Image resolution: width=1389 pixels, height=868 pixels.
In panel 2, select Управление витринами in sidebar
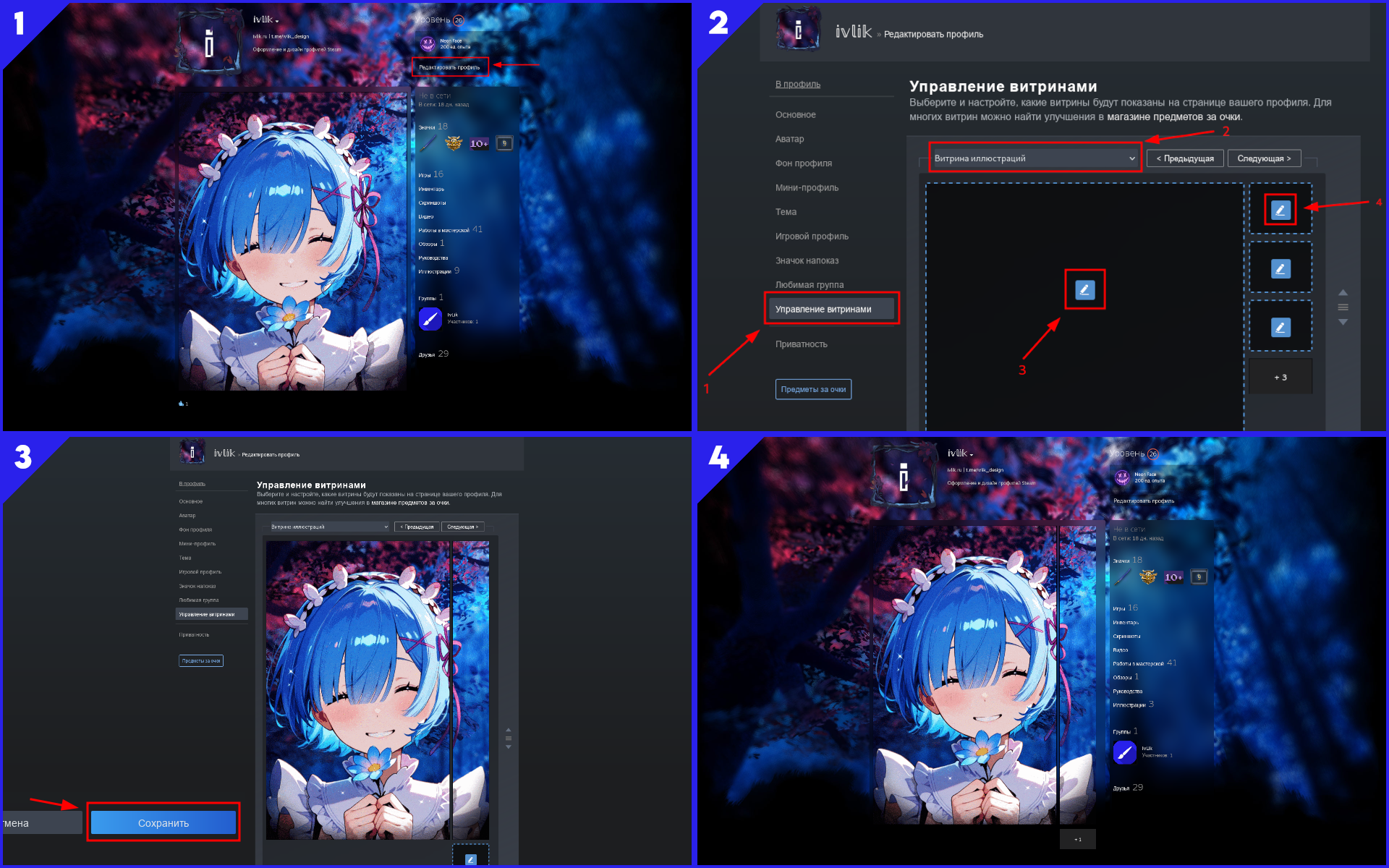(x=832, y=309)
